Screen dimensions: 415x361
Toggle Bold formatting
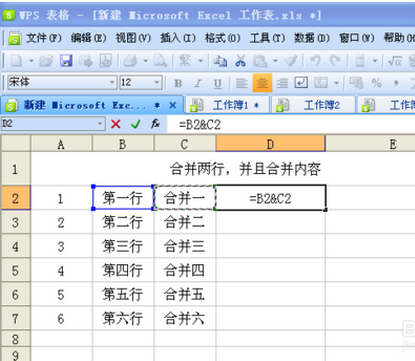click(178, 83)
